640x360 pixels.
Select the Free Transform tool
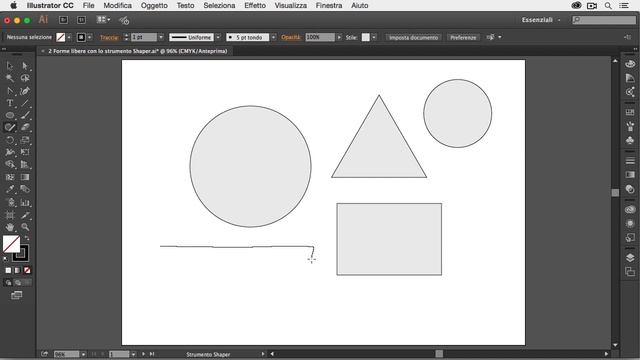[x=25, y=153]
